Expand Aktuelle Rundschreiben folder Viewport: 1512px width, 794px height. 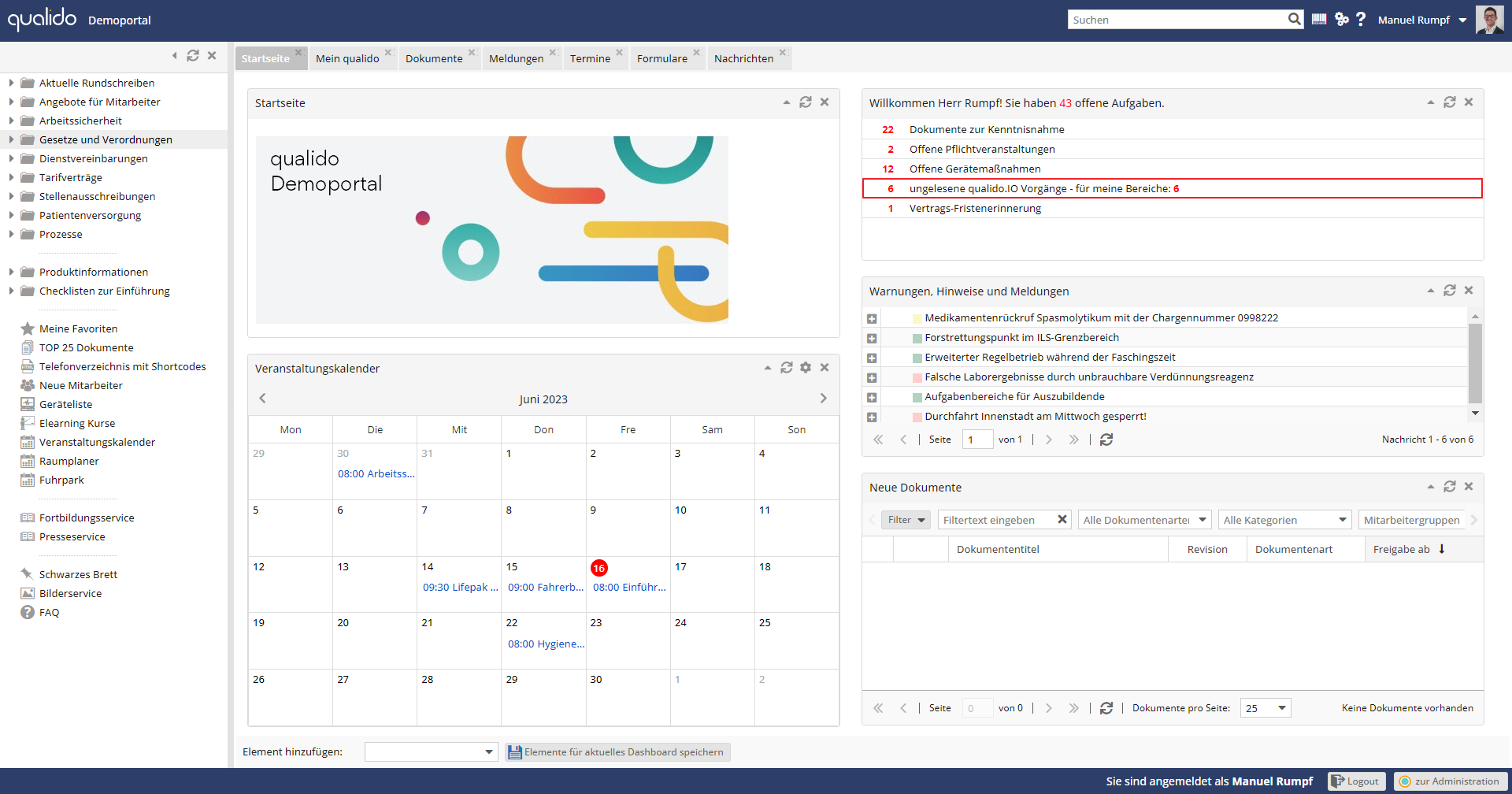click(11, 82)
